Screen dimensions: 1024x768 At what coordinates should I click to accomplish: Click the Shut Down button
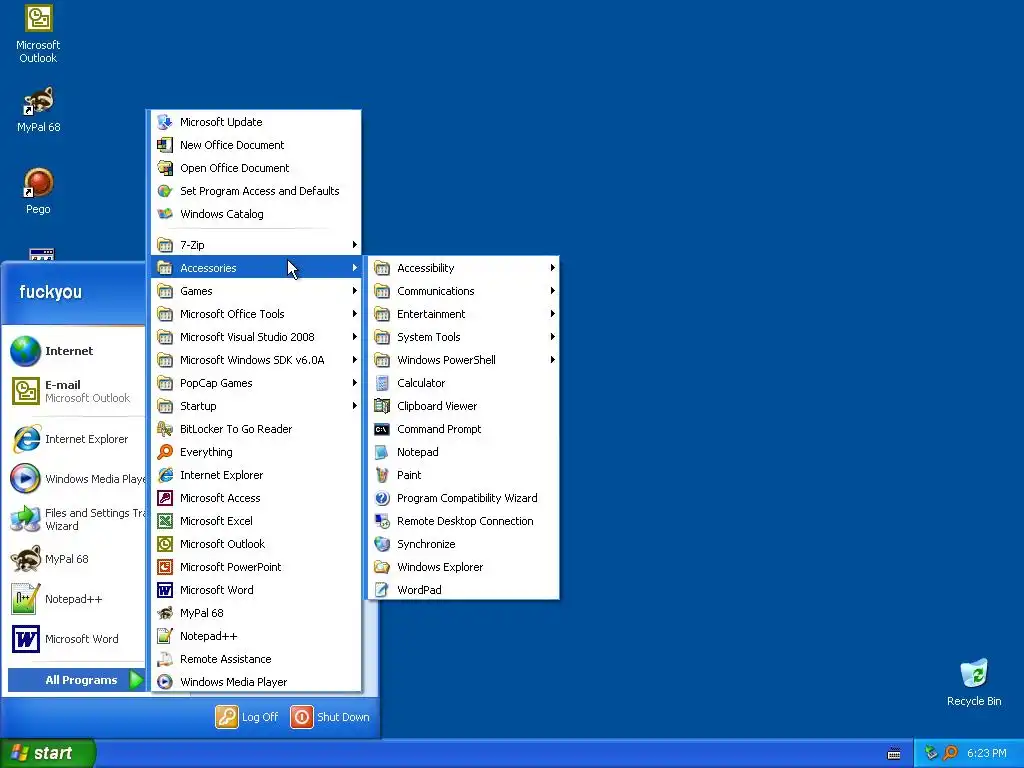coord(330,717)
